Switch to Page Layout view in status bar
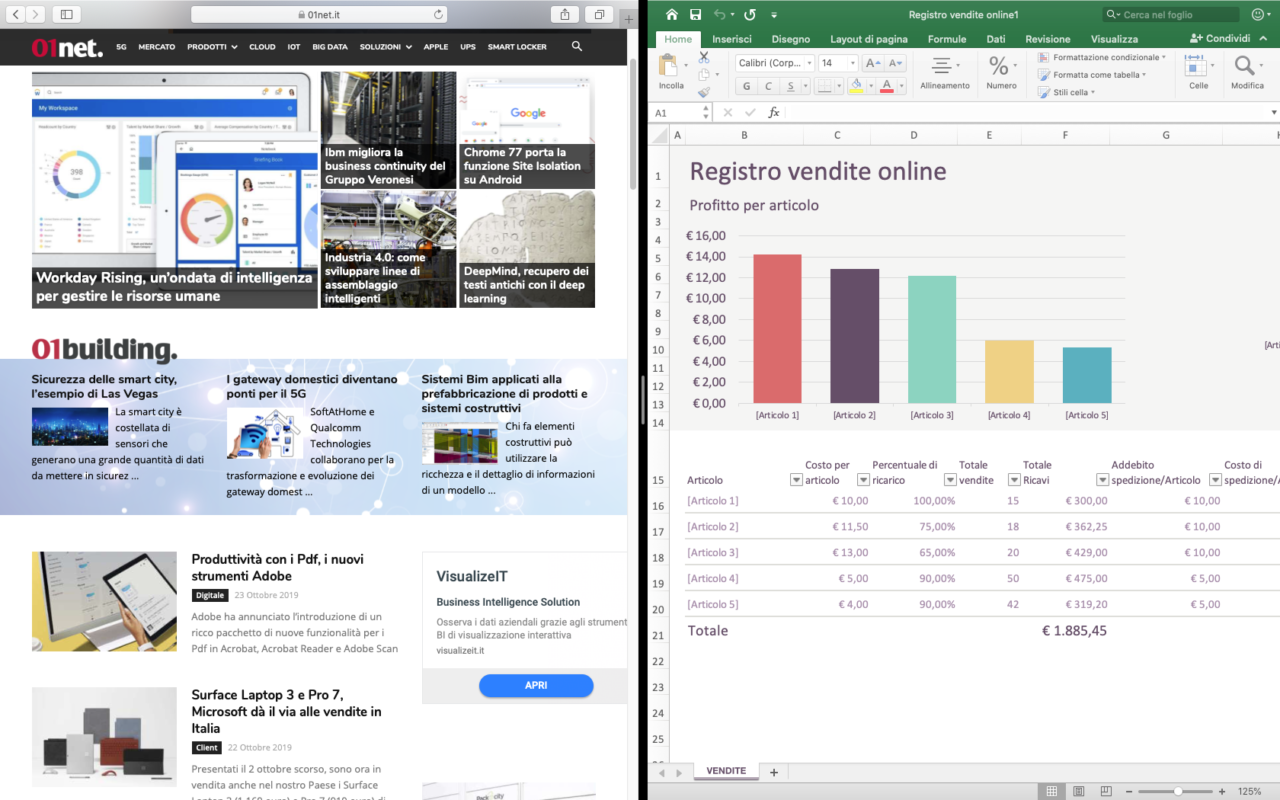 1078,791
